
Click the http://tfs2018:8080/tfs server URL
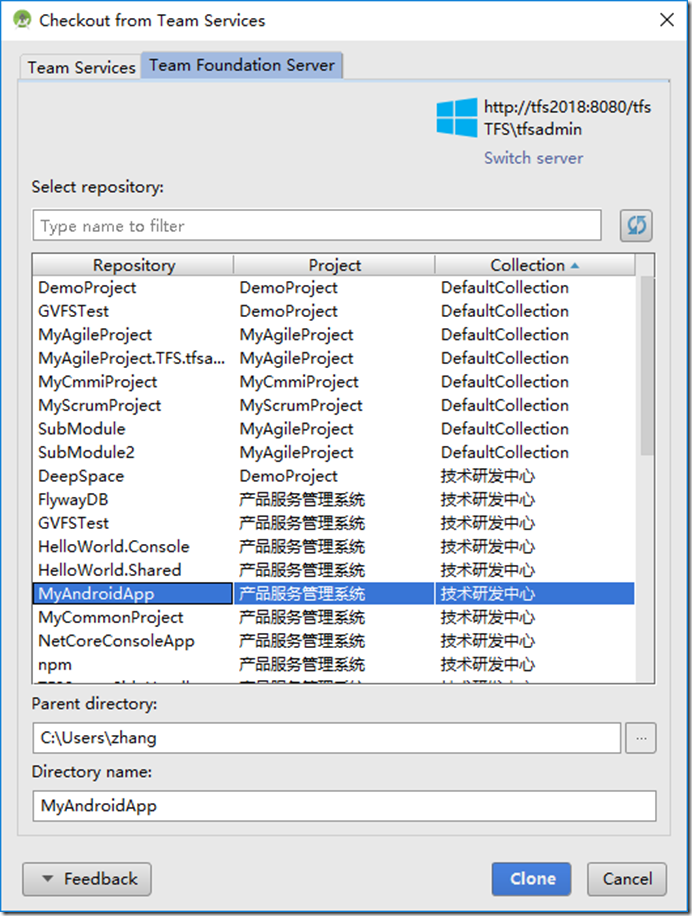click(567, 107)
